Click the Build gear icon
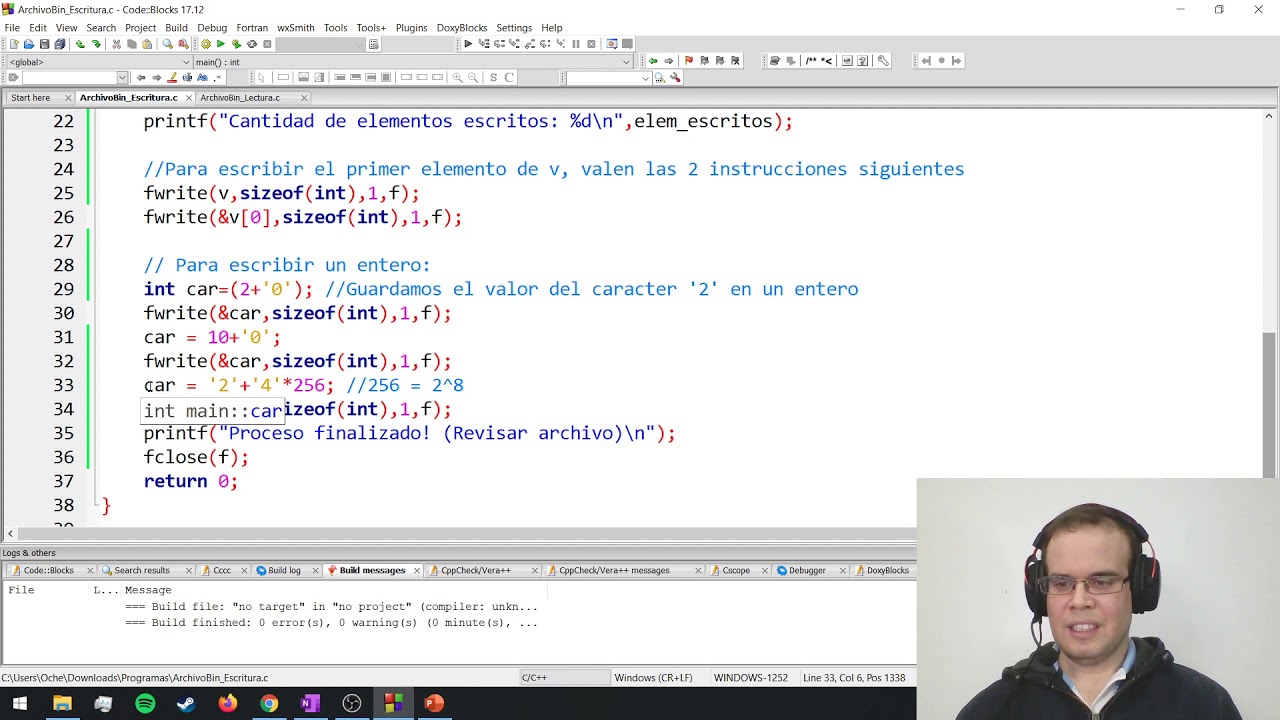Screen dimensions: 1280x720 tap(205, 44)
